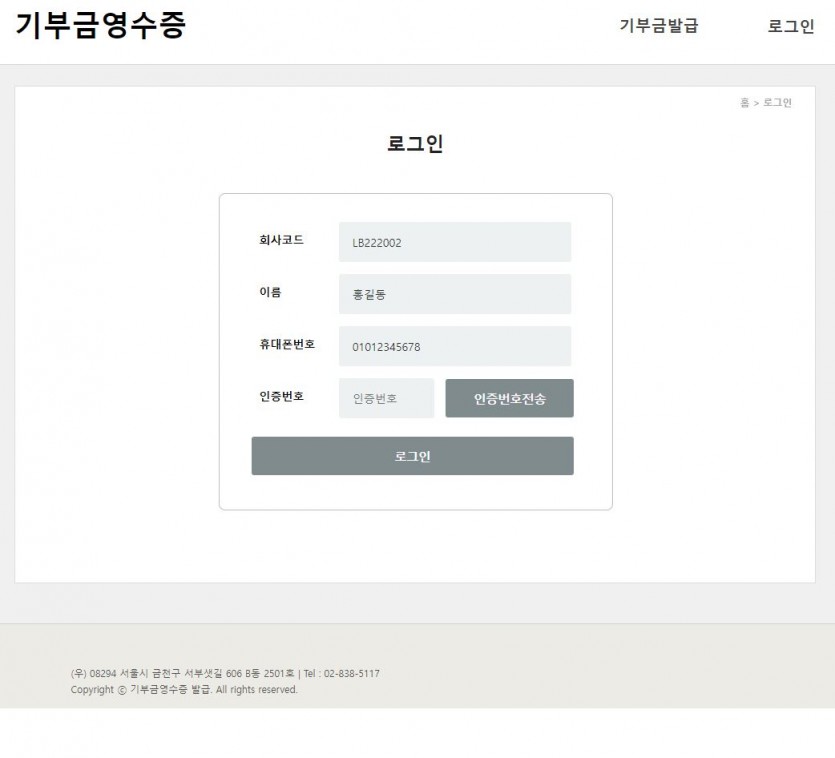
Task: Submit the wide gray 로그인 button
Action: (x=413, y=456)
